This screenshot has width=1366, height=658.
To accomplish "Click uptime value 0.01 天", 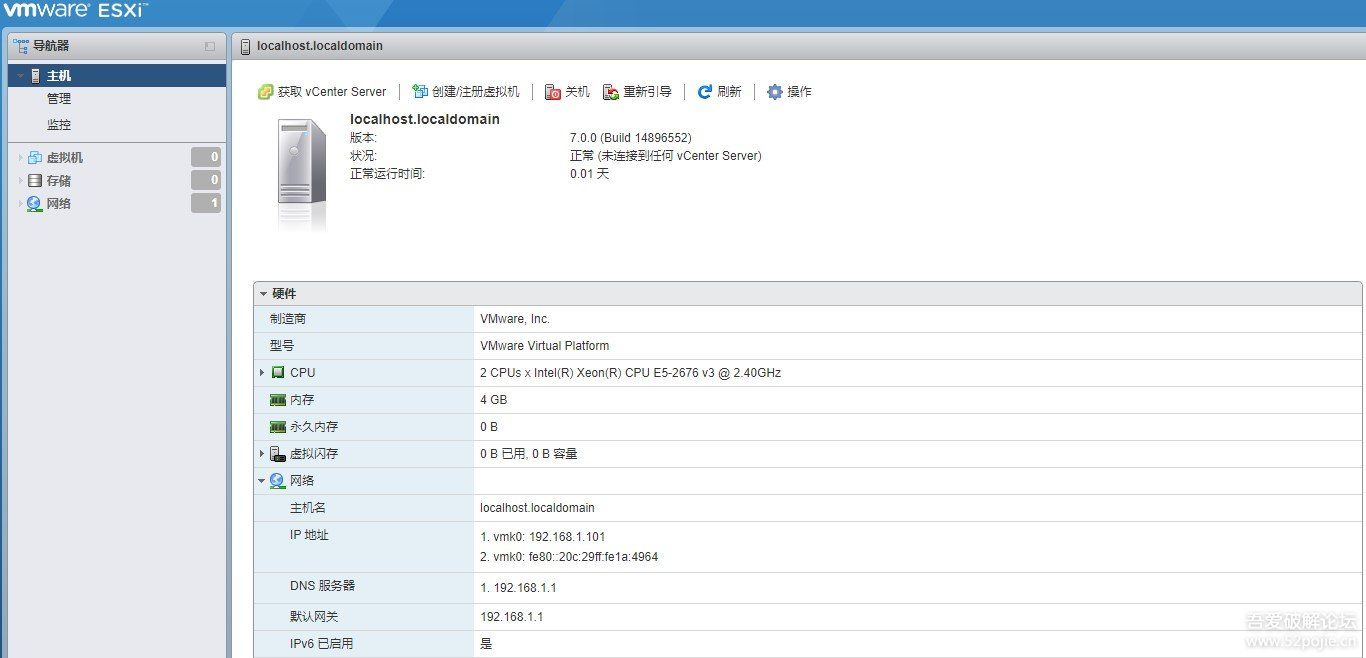I will (590, 174).
